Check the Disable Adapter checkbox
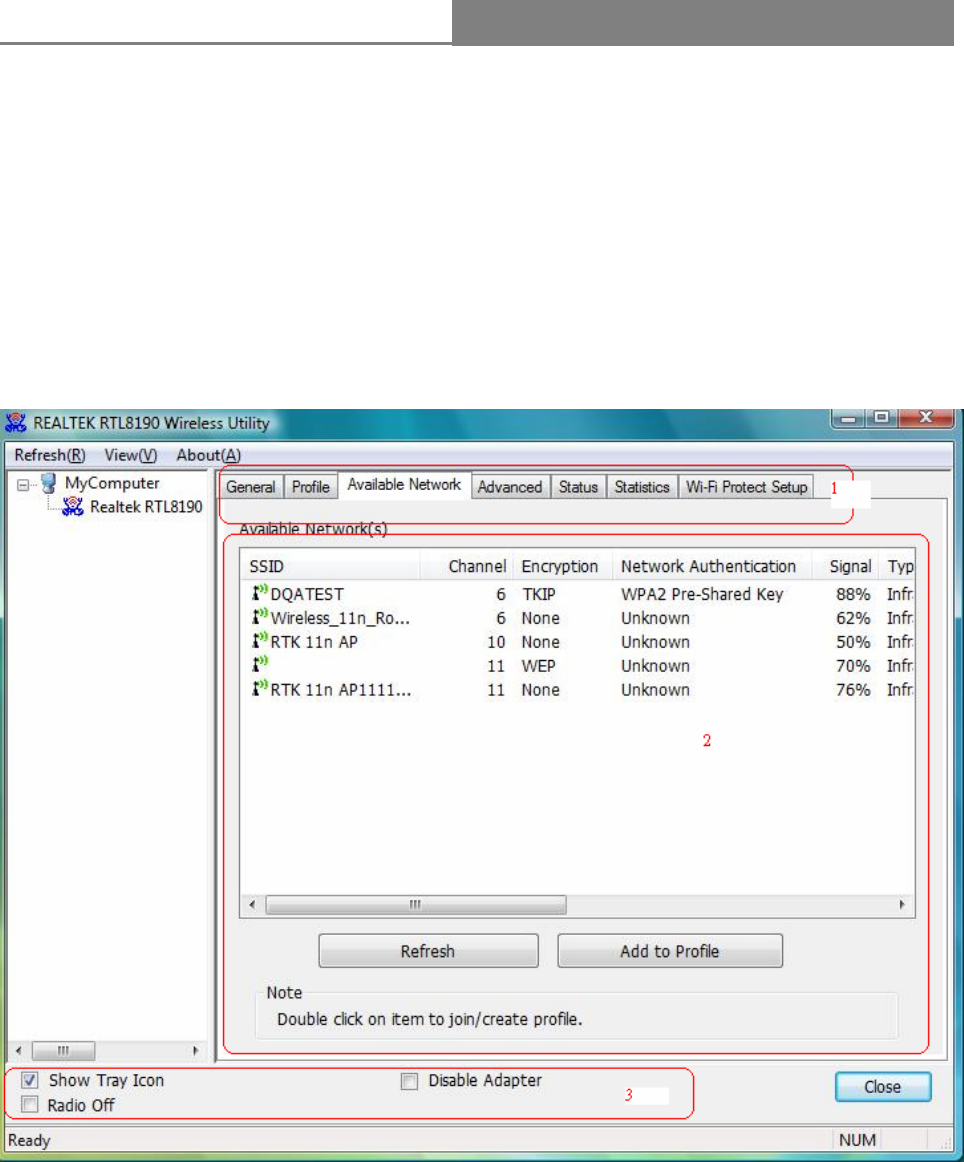Image resolution: width=964 pixels, height=1162 pixels. point(409,1081)
